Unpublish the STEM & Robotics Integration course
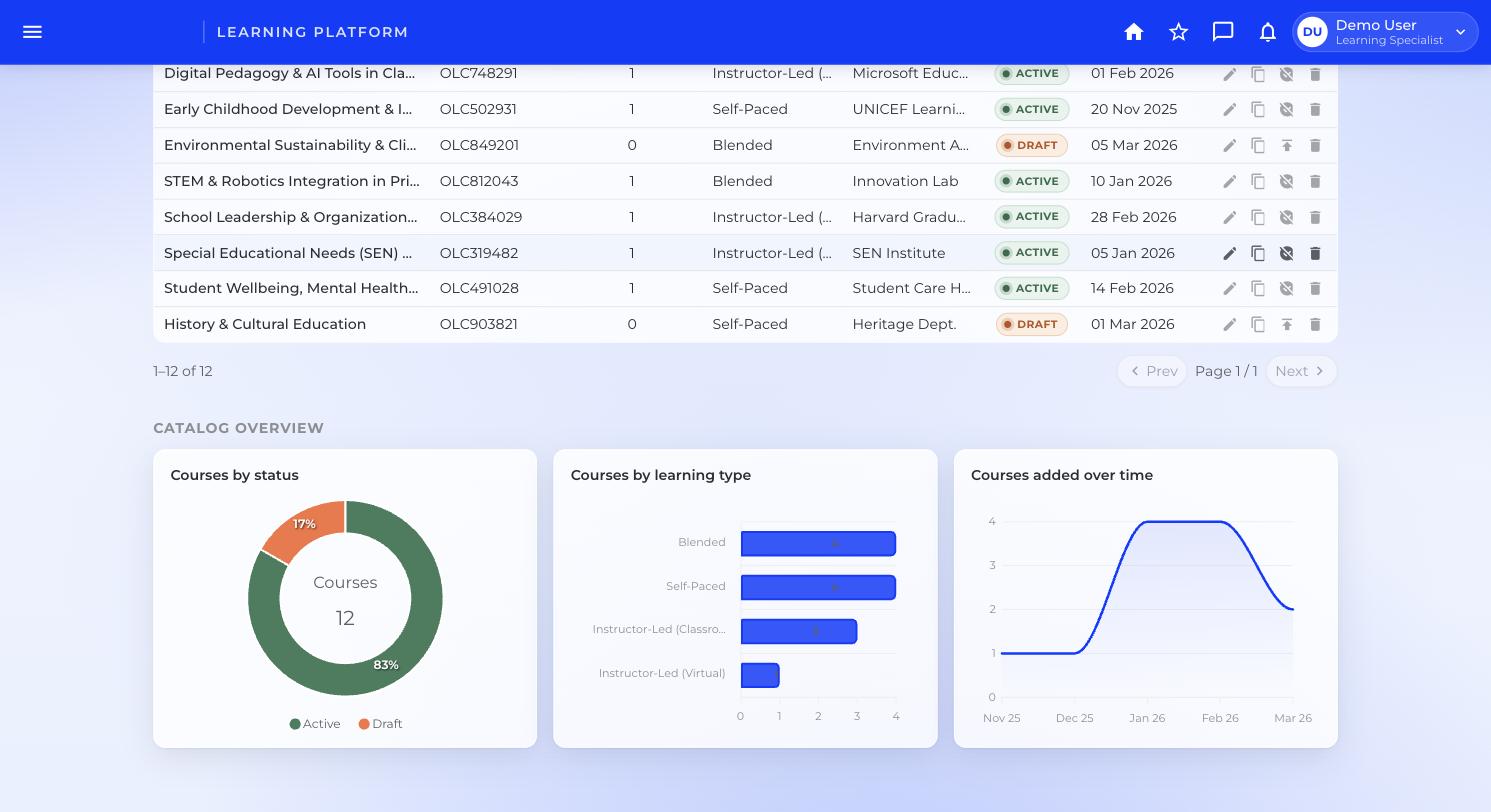The image size is (1491, 812). coord(1287,181)
